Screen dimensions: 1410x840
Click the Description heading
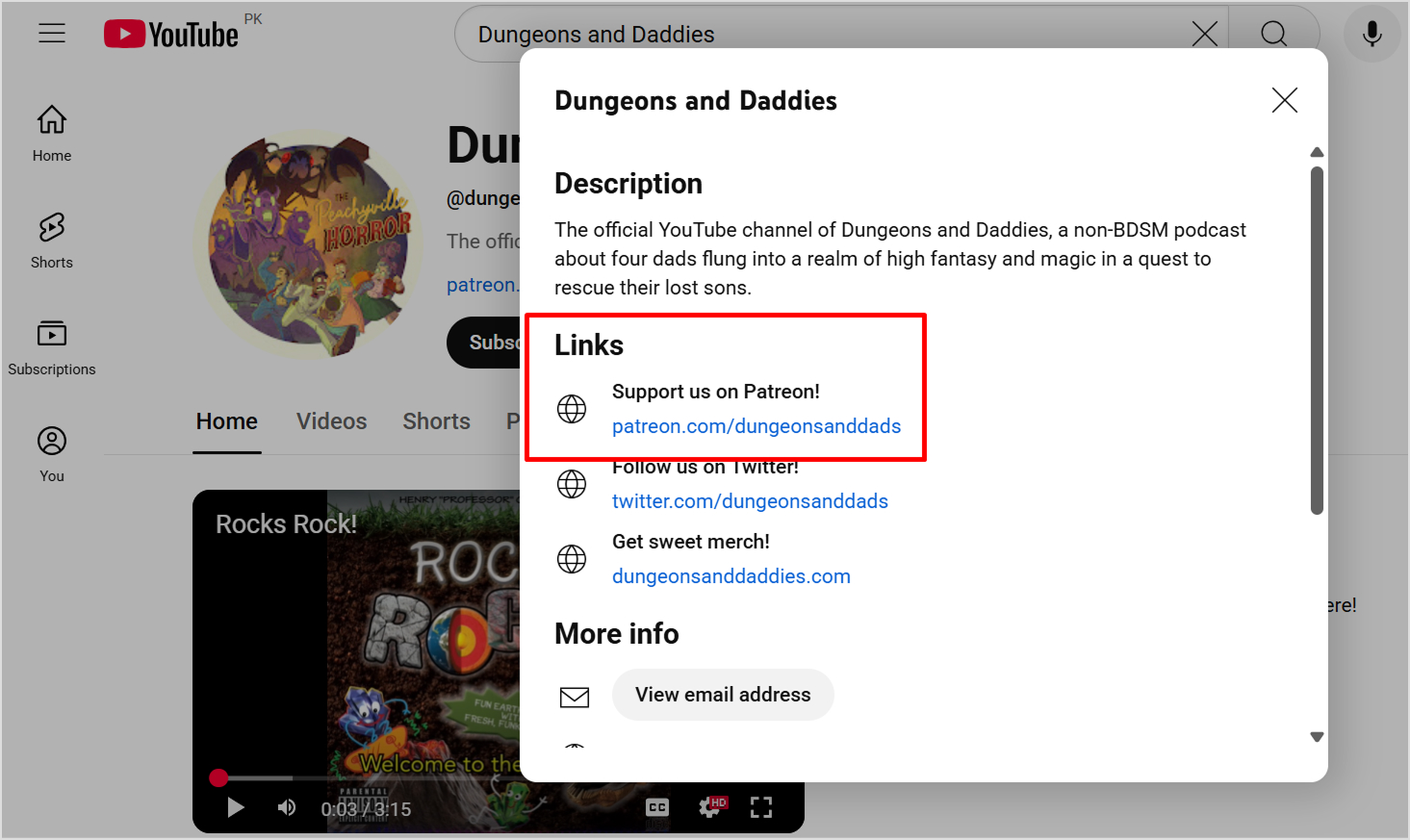628,184
